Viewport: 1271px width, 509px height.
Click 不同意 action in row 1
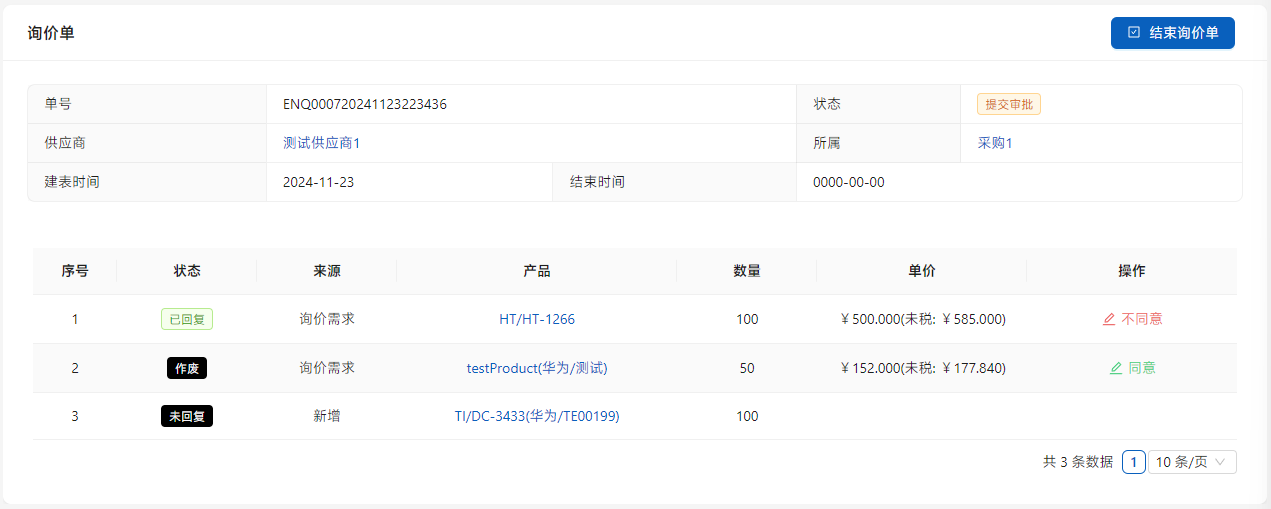point(1141,319)
